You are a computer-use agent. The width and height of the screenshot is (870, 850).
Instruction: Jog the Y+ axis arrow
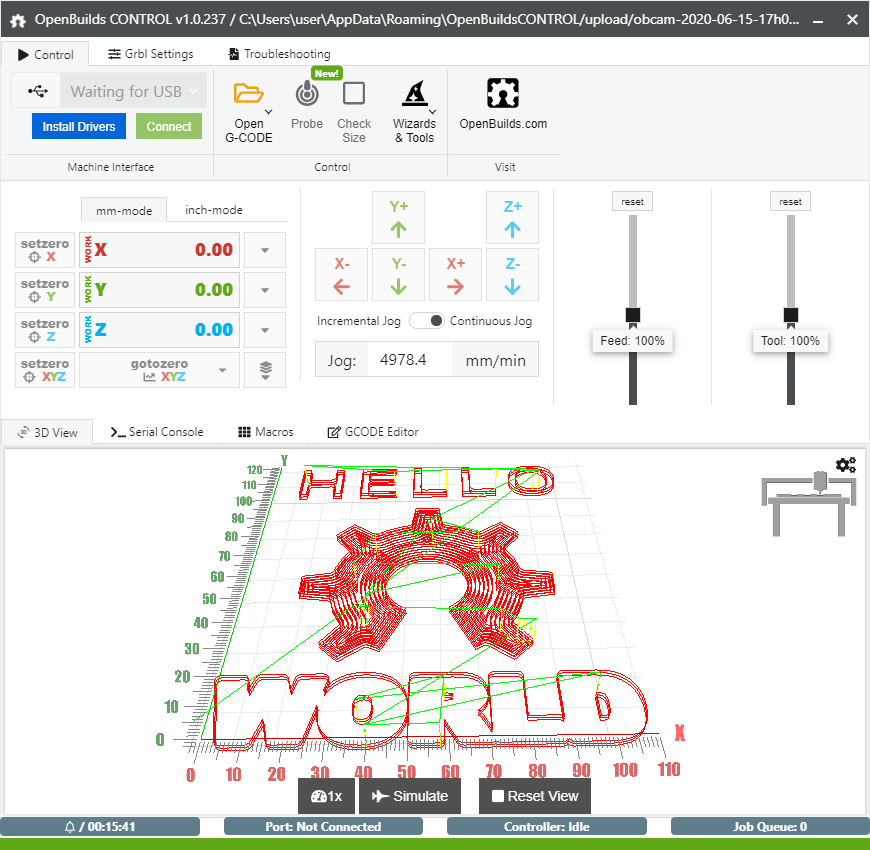pyautogui.click(x=398, y=218)
